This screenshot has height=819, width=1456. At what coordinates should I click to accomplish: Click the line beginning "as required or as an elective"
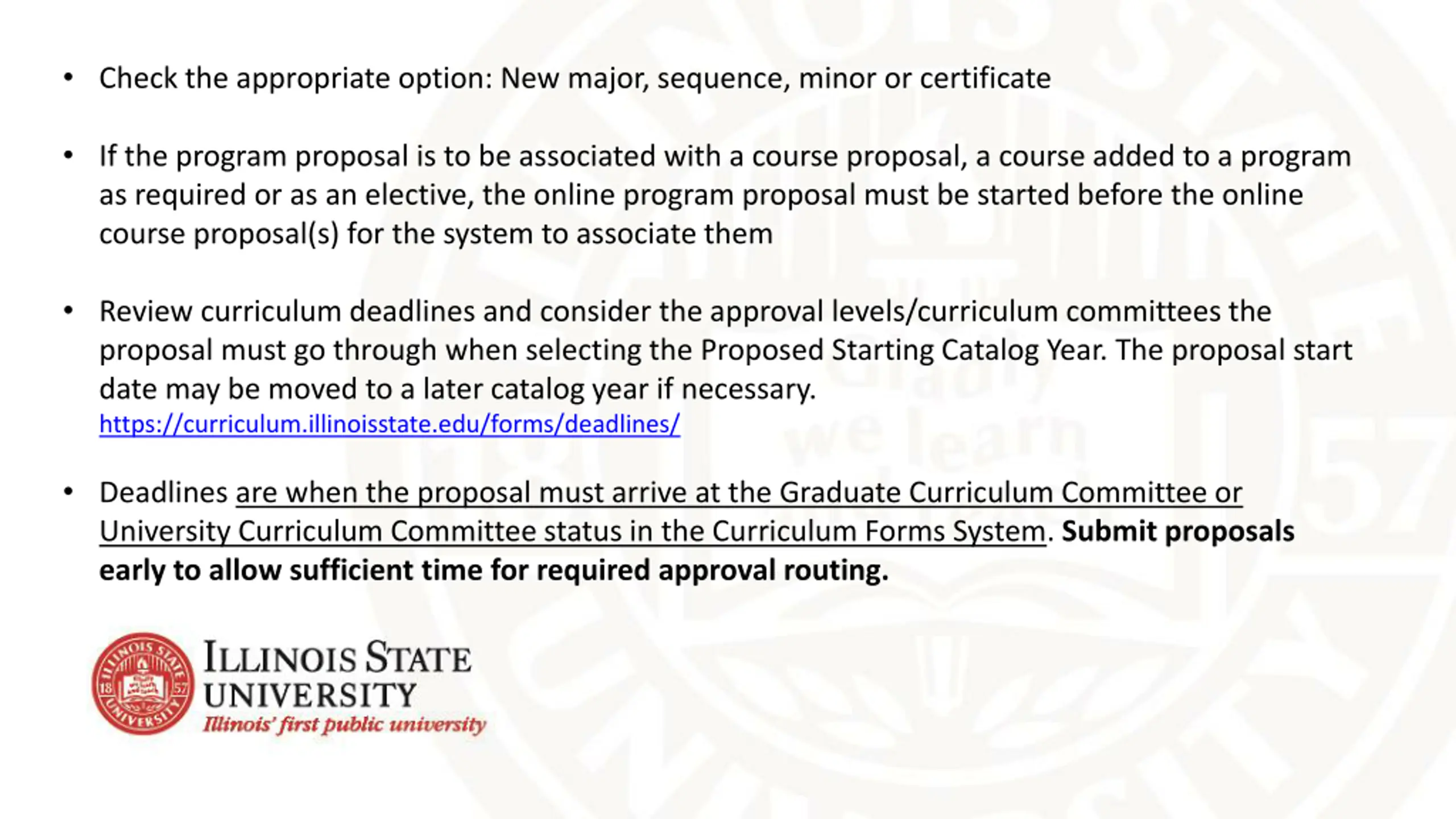pos(701,195)
